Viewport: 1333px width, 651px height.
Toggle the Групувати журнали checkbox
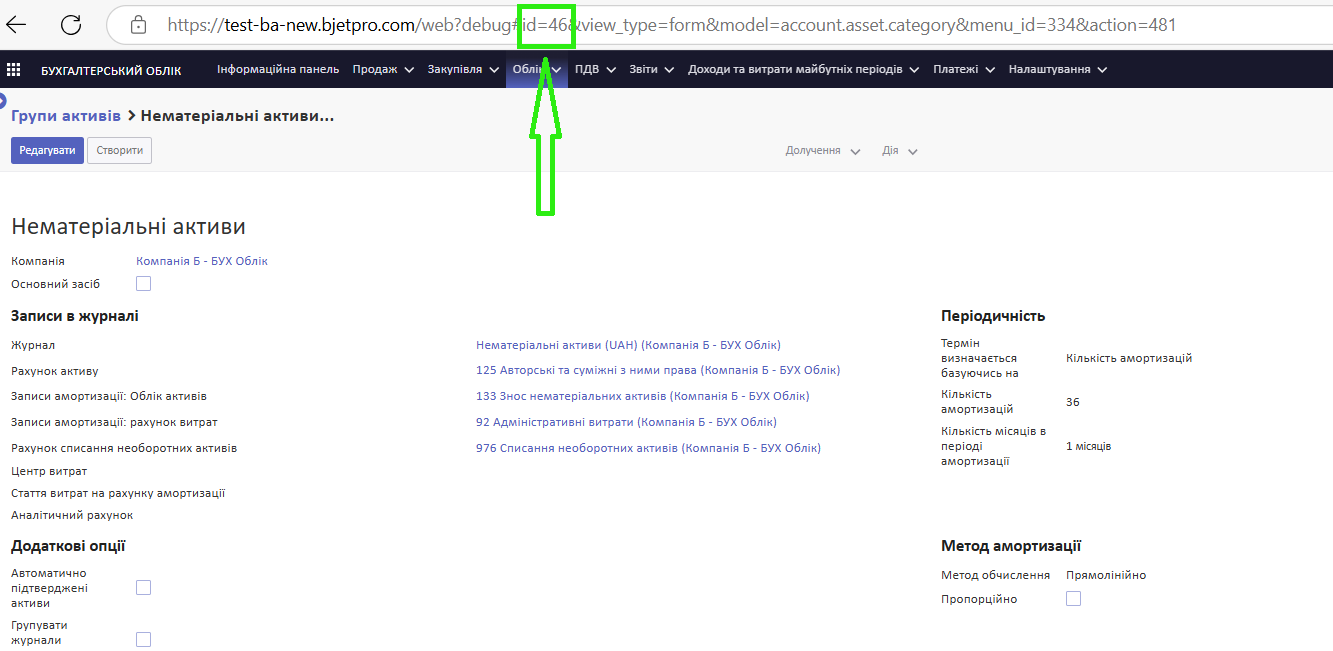click(143, 640)
